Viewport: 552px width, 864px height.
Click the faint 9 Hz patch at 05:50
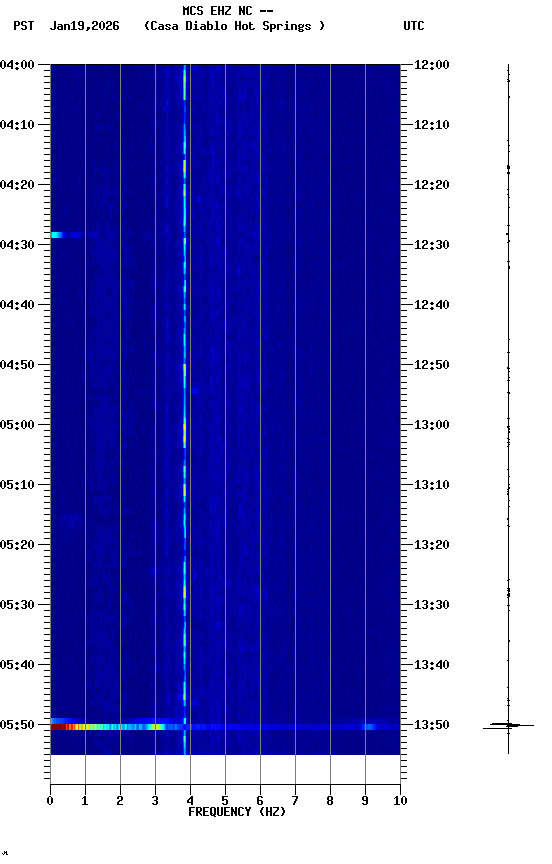369,727
